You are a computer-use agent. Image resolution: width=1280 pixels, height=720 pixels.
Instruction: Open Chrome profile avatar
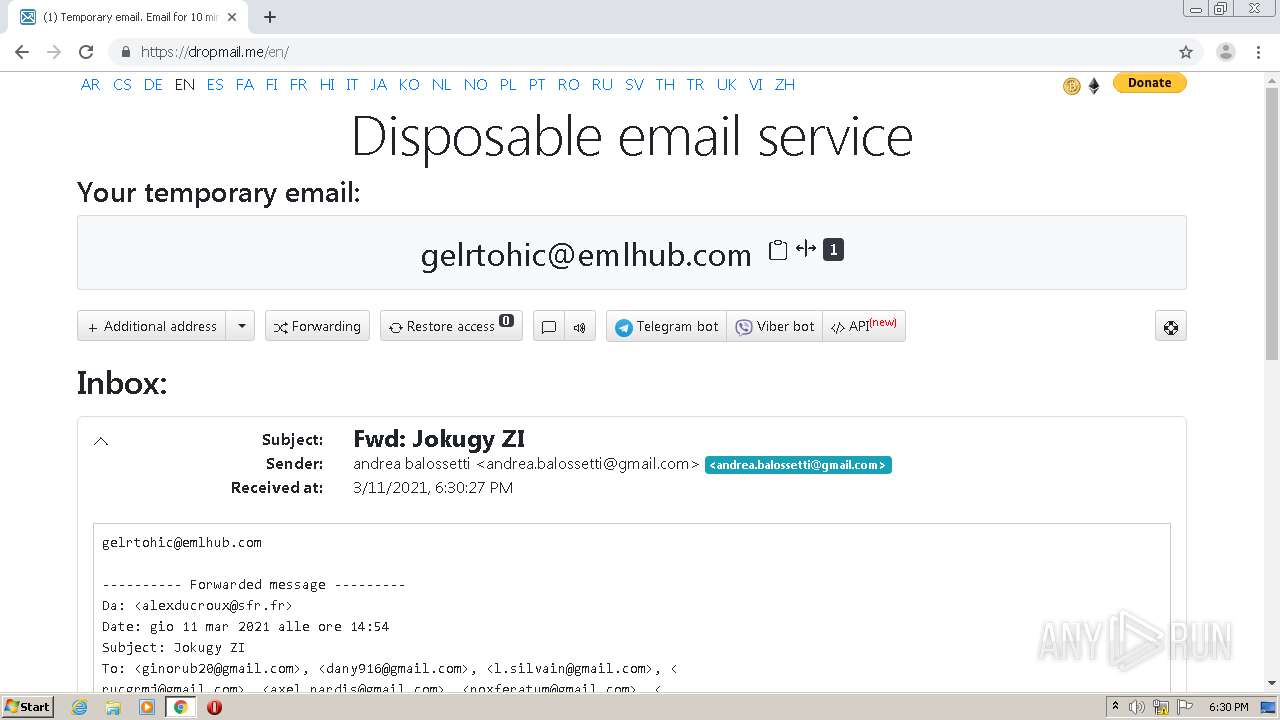(1226, 52)
